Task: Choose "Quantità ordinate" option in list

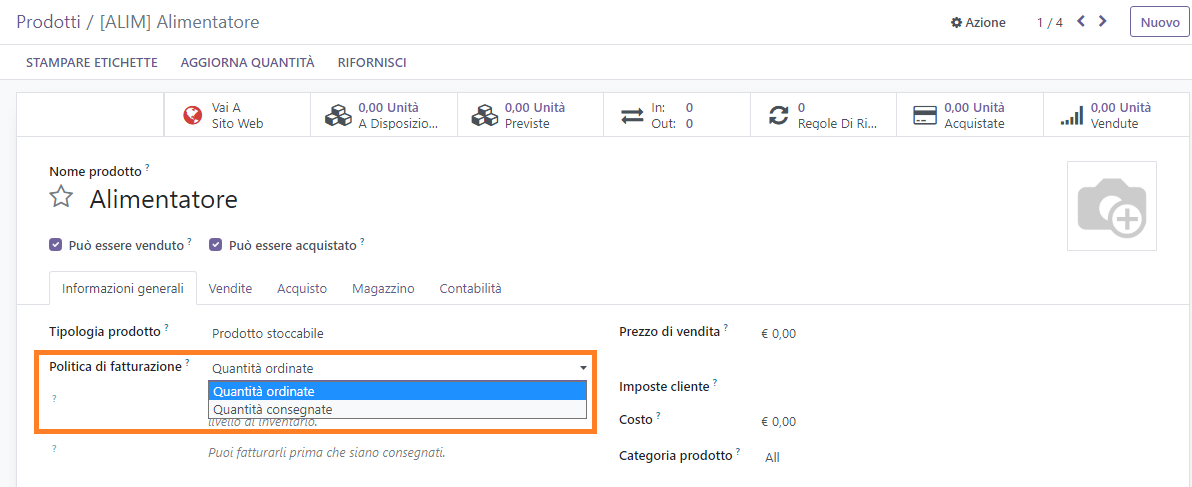Action: tap(264, 391)
